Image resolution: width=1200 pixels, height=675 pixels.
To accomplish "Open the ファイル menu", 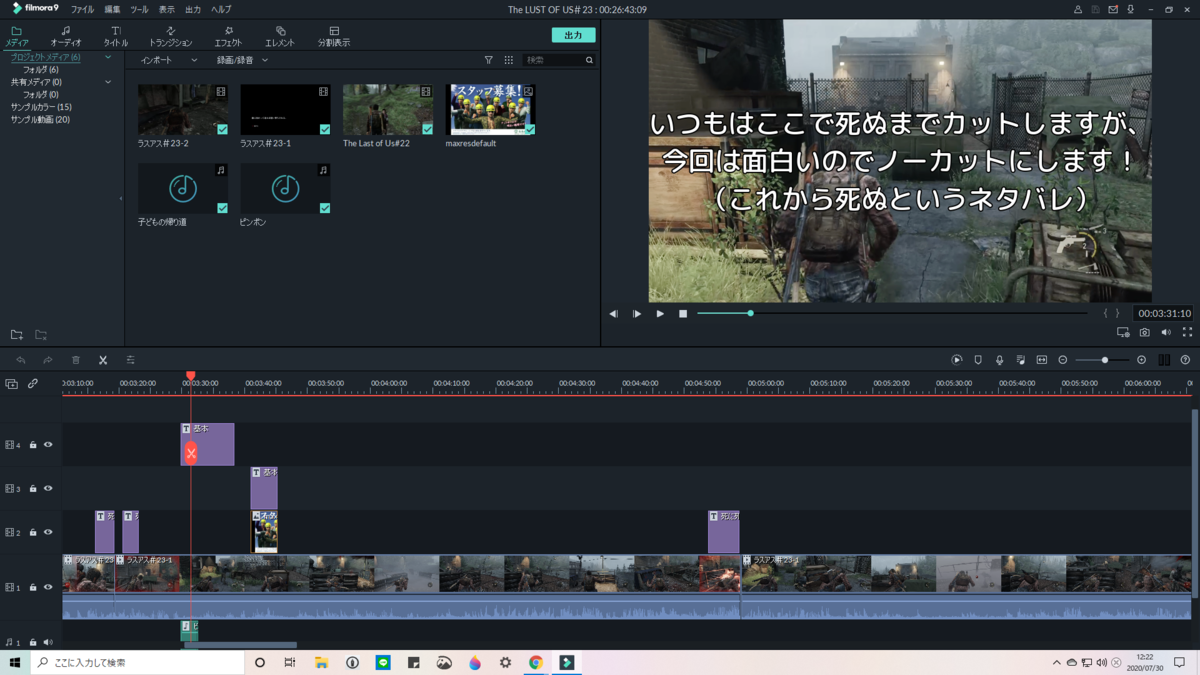I will (x=83, y=9).
